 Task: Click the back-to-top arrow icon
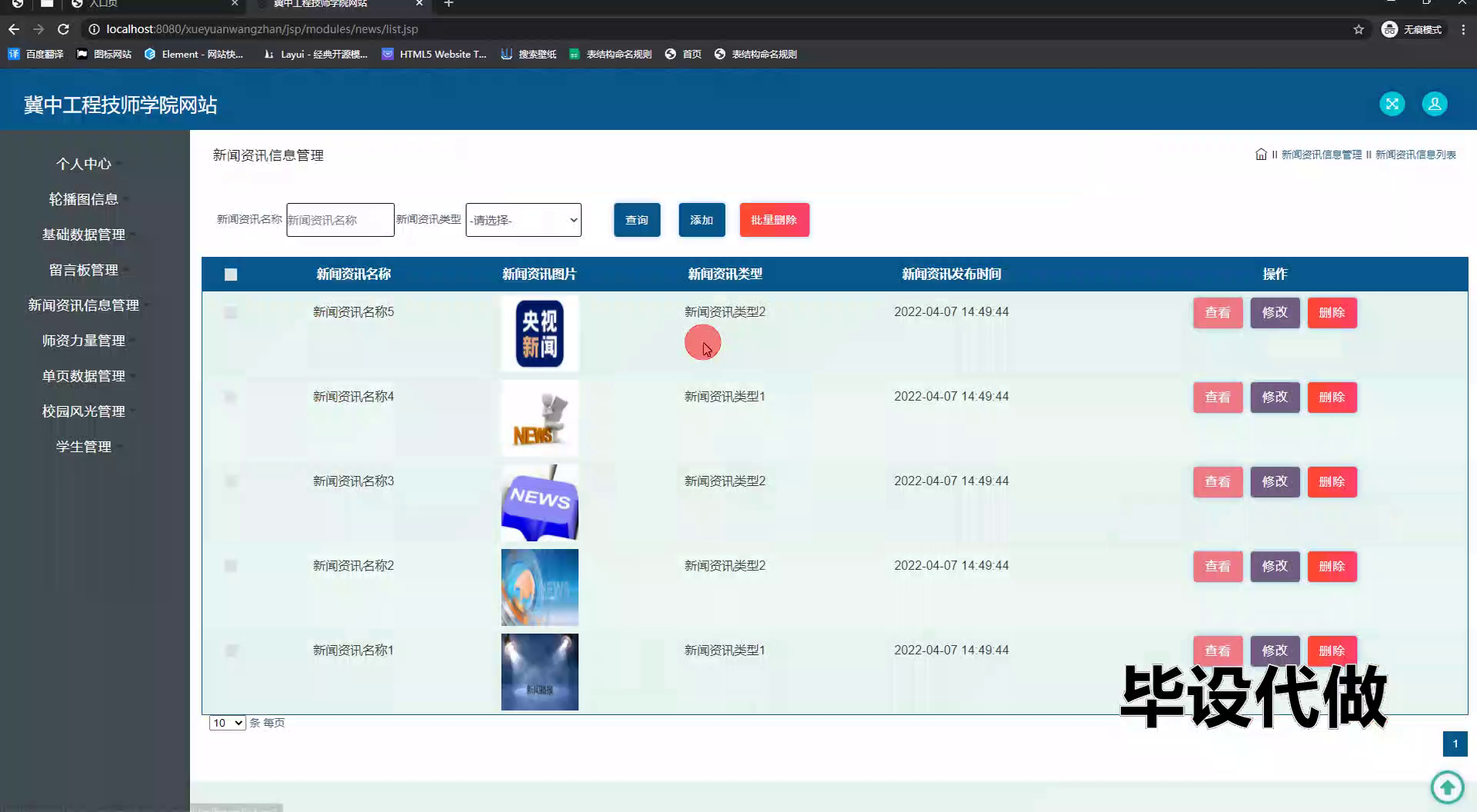click(1447, 787)
